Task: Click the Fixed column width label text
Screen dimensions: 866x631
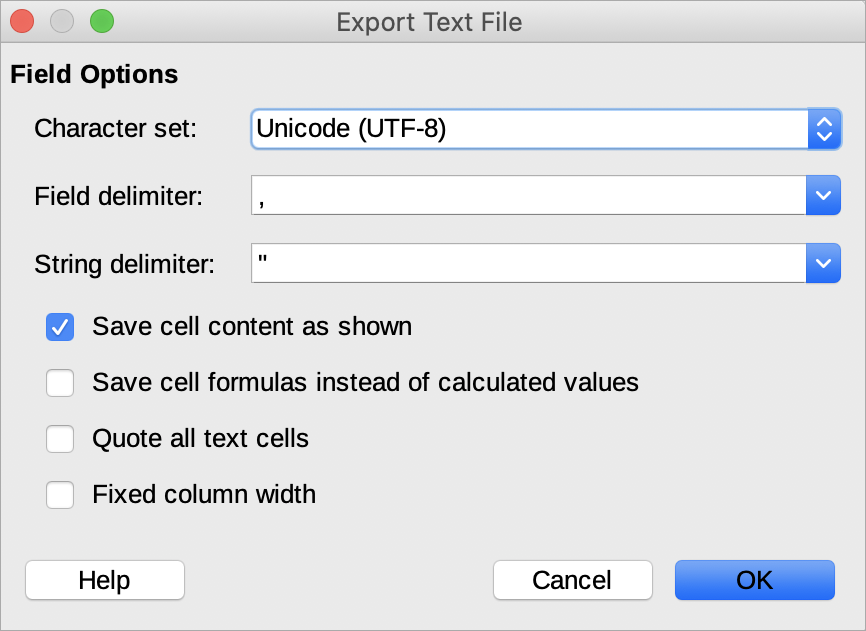Action: [204, 495]
